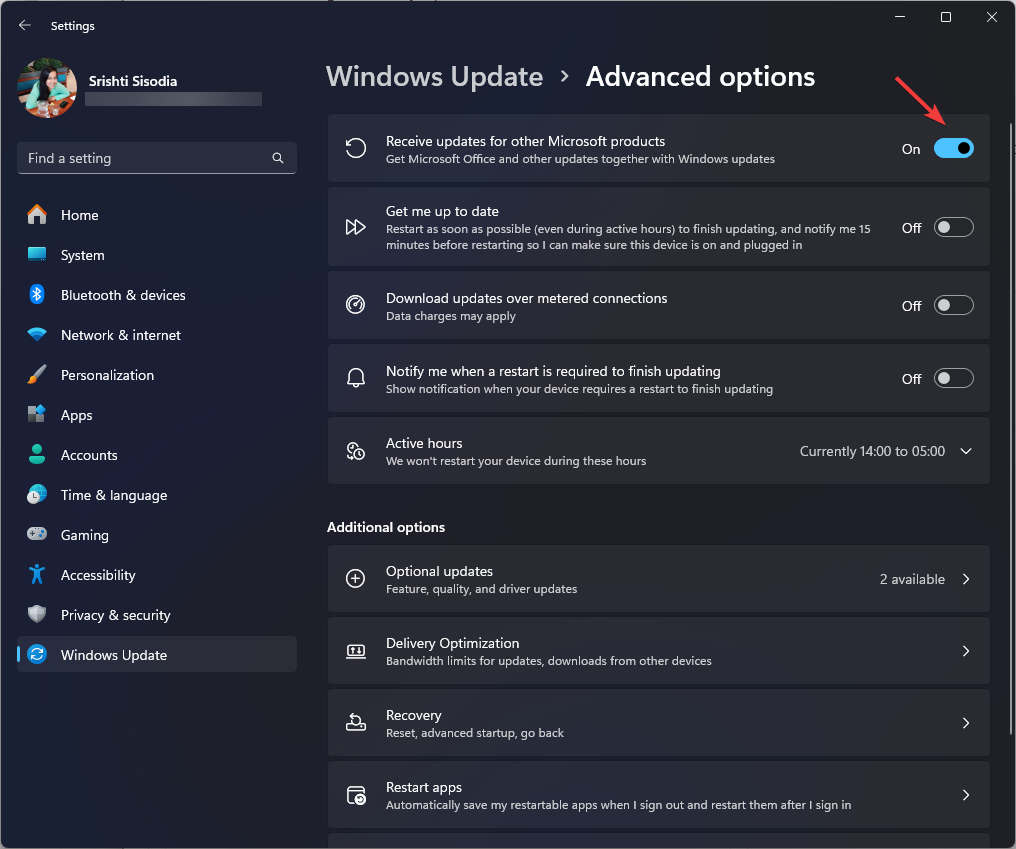Go back using the back arrow icon
Screen dimensions: 1016x849
click(x=25, y=25)
